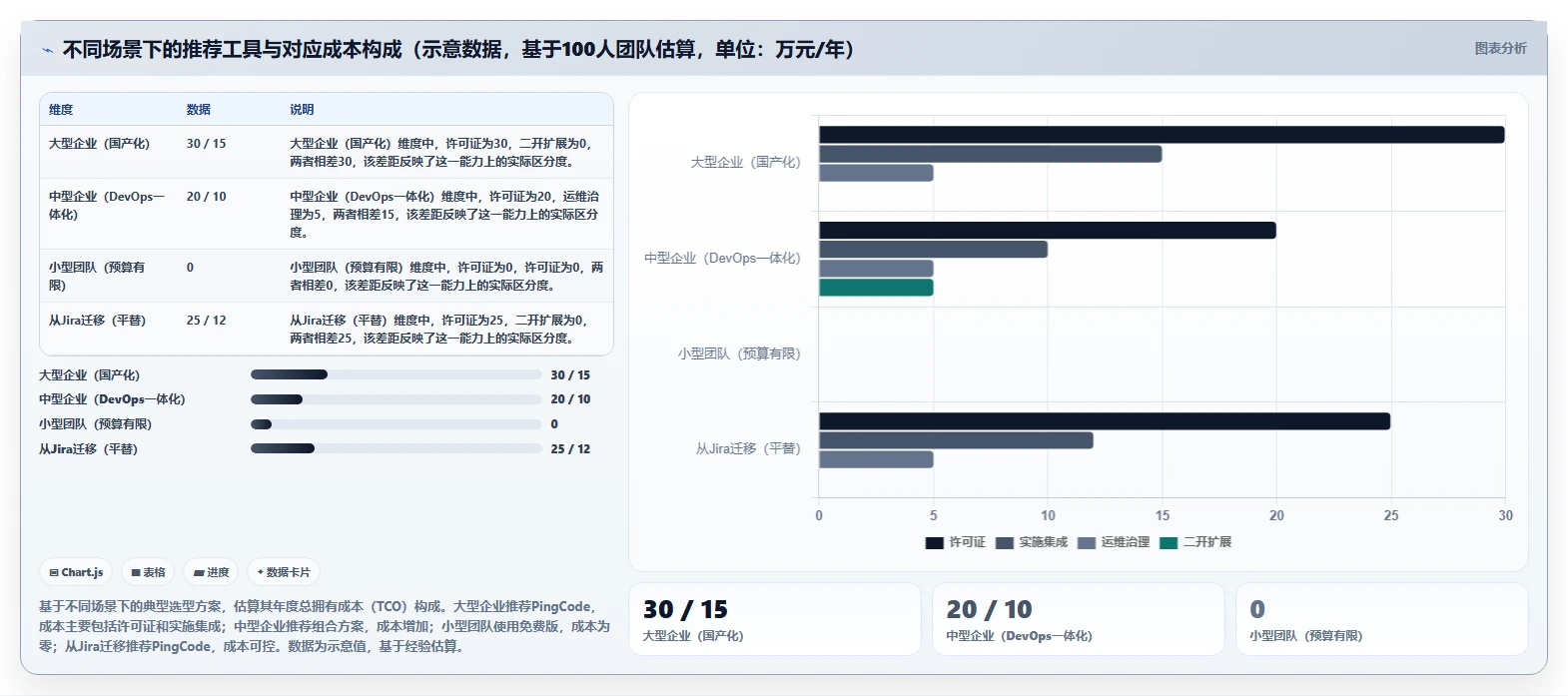1568x696 pixels.
Task: Select the 表格 tag chip
Action: (148, 572)
